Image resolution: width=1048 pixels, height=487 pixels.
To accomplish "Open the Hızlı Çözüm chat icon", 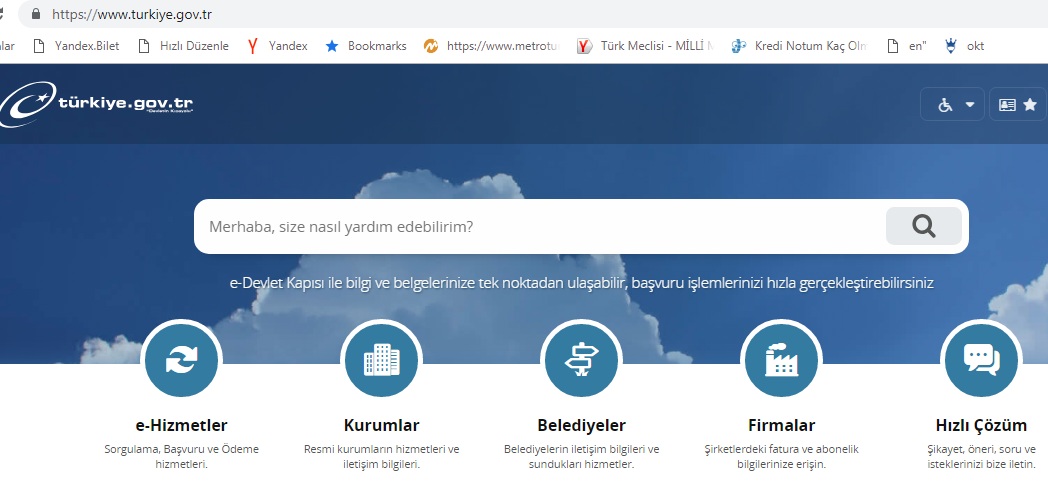I will pos(981,359).
